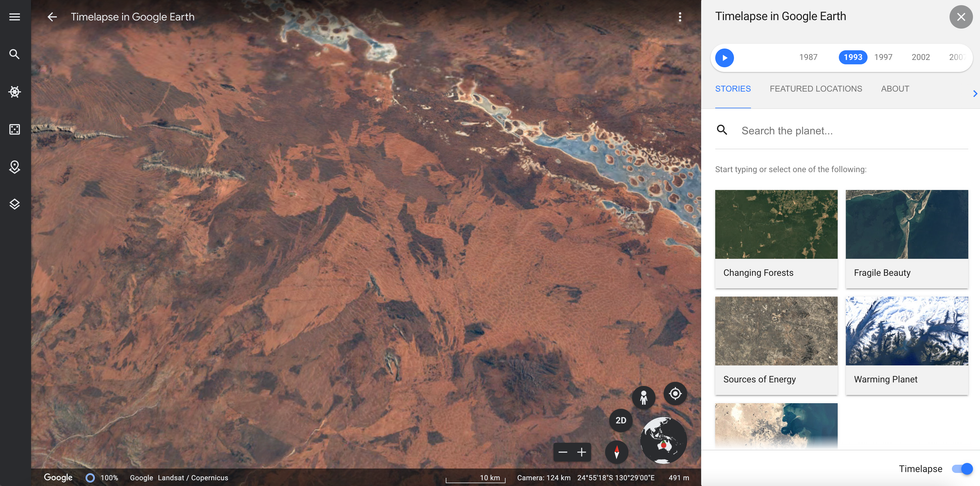The height and width of the screenshot is (486, 980).
Task: Switch to the Stories tab
Action: (732, 89)
